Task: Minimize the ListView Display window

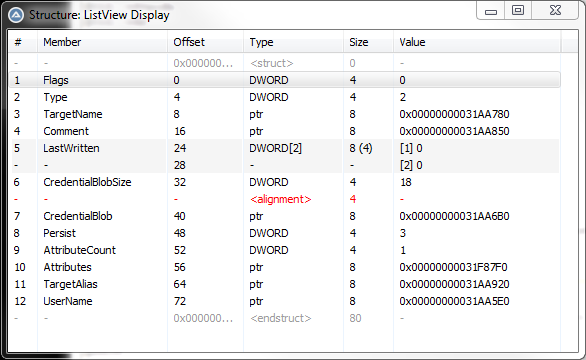Action: 491,10
